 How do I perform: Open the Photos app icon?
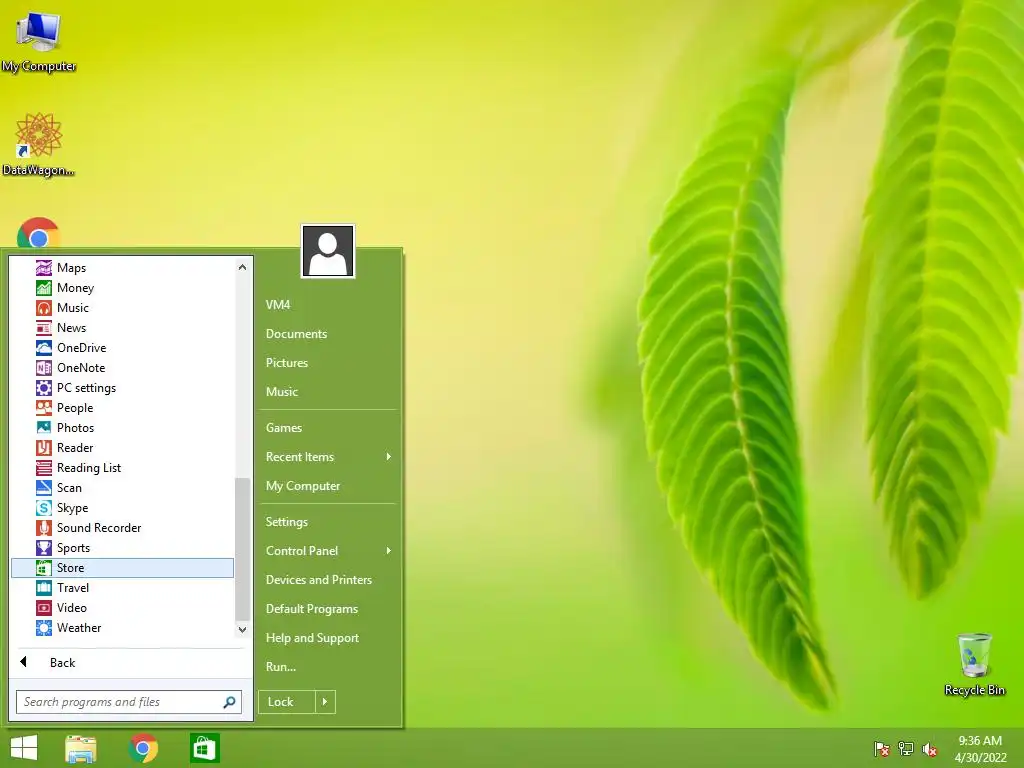[x=44, y=428]
